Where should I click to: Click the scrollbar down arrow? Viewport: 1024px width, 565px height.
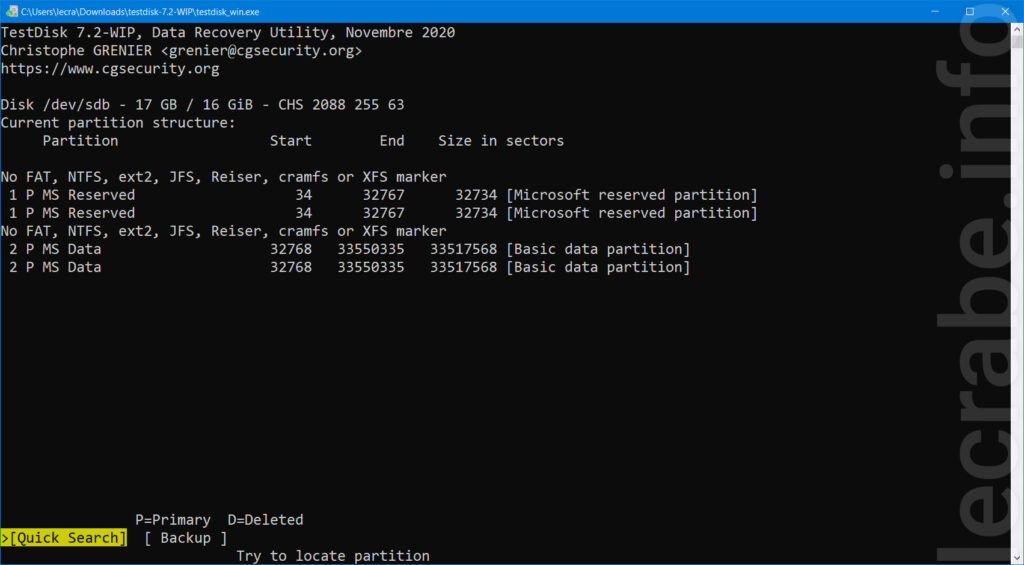(1017, 558)
